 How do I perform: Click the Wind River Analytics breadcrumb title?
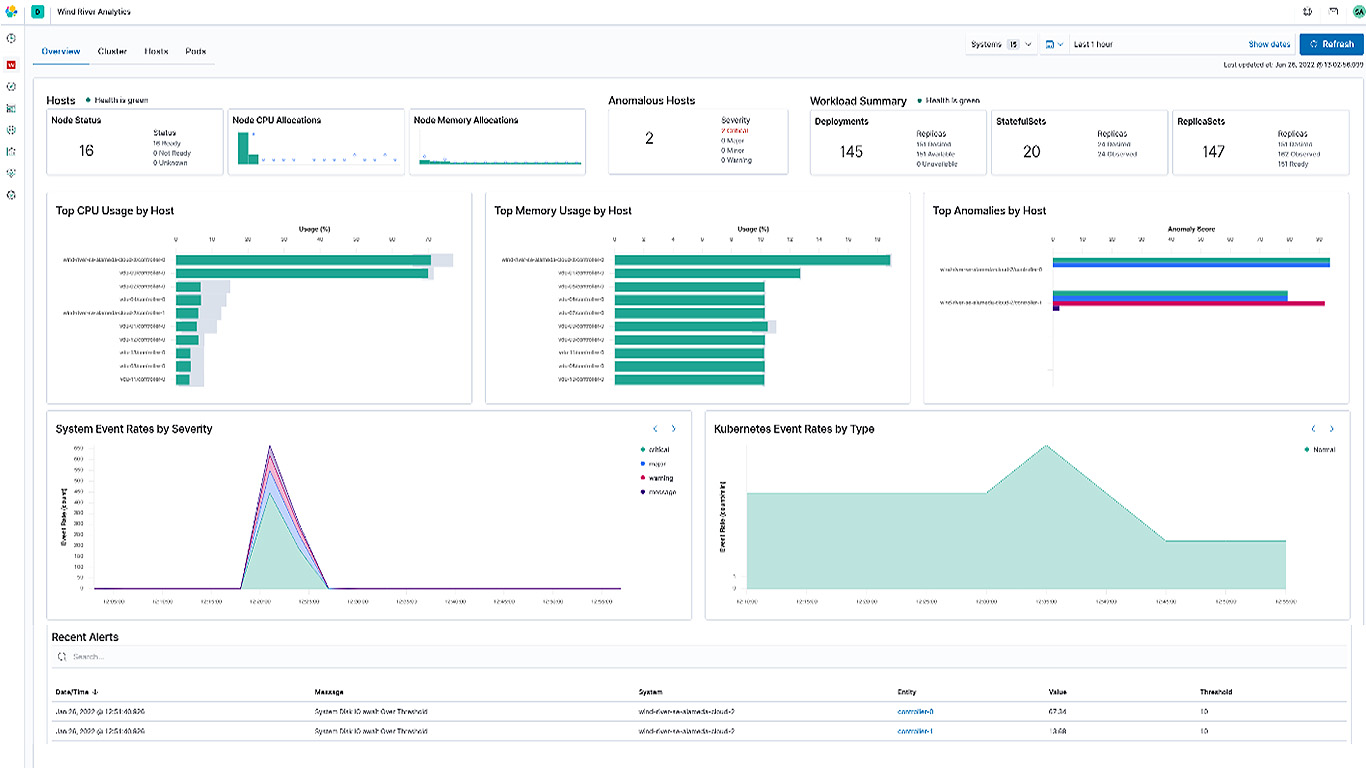pyautogui.click(x=94, y=12)
